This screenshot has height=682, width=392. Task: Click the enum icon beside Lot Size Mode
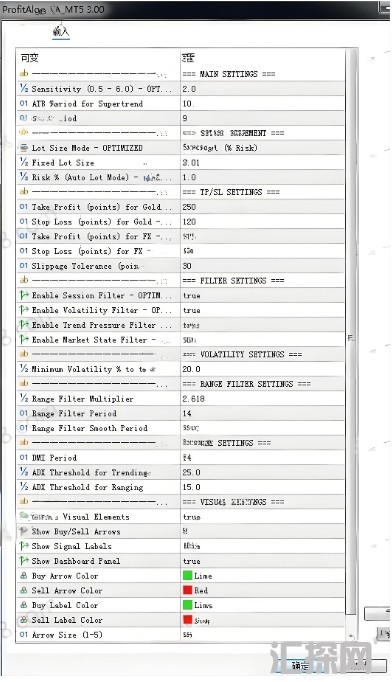(x=24, y=147)
